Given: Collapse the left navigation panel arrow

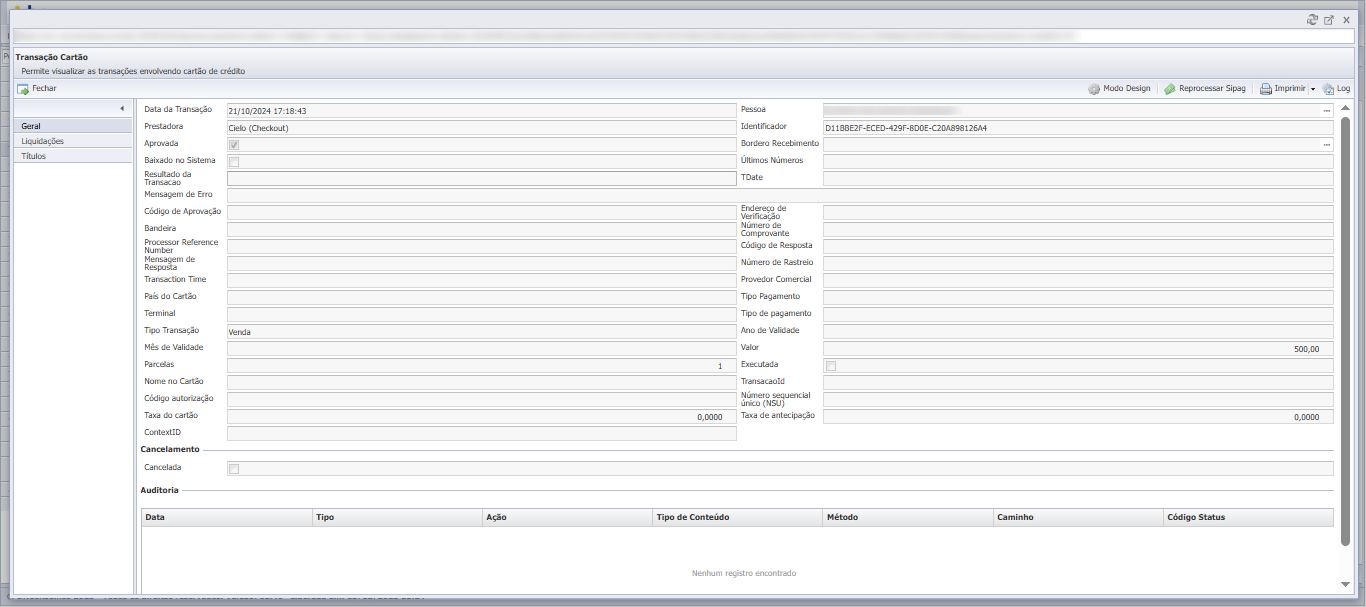Looking at the screenshot, I should coord(122,108).
